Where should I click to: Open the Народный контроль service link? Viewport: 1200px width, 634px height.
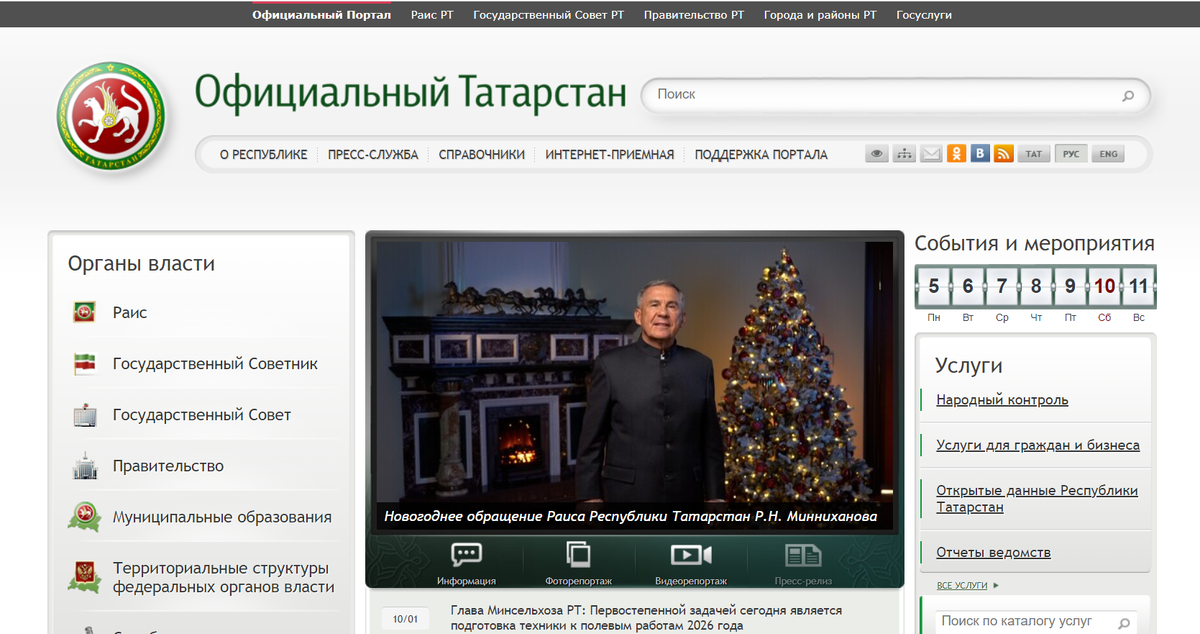(1002, 400)
